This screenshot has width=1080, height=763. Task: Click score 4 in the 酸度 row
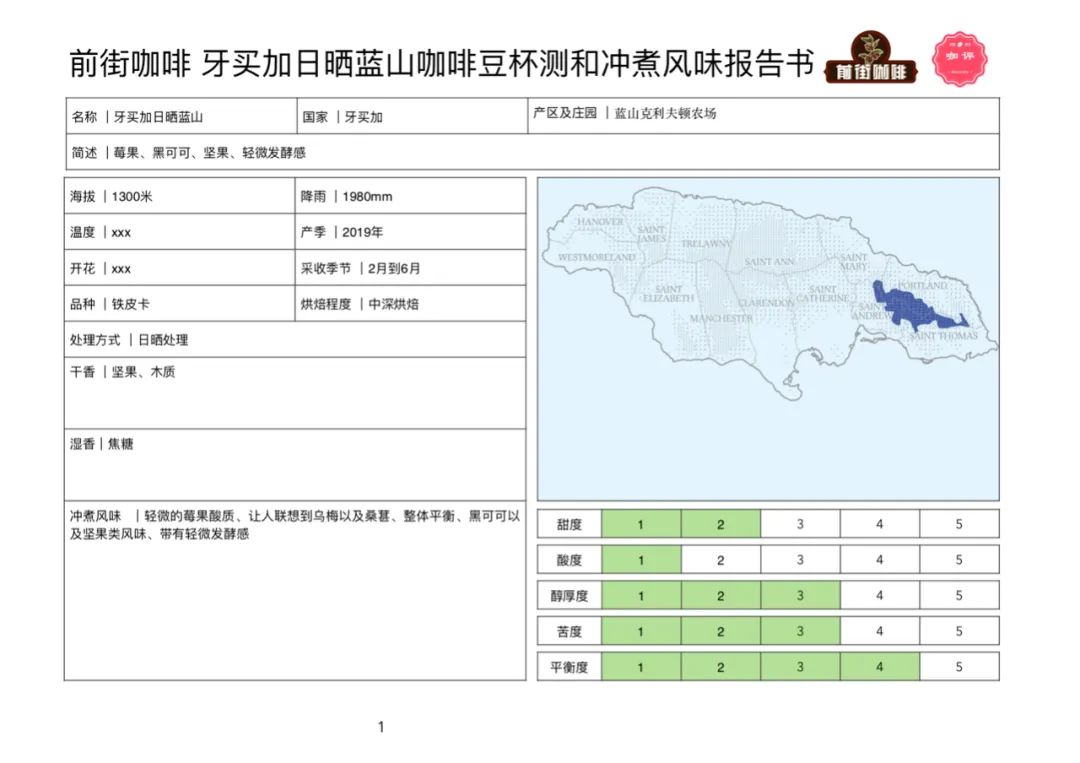(x=880, y=560)
